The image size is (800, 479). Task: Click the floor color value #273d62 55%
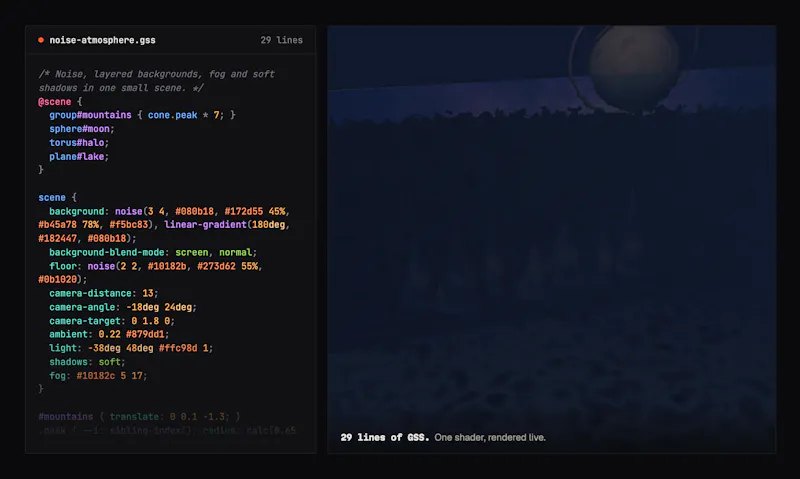click(228, 266)
